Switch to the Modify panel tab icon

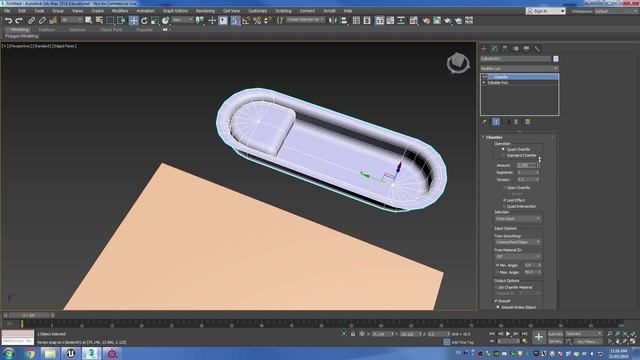494,49
